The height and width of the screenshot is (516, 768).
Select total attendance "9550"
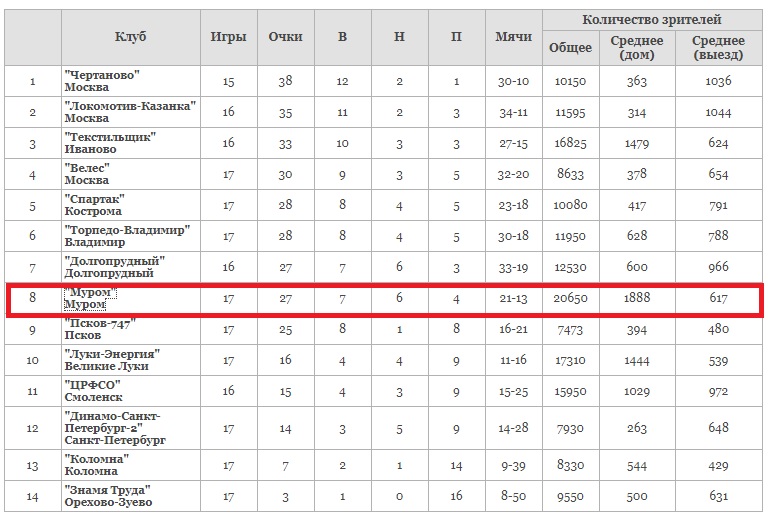(571, 496)
